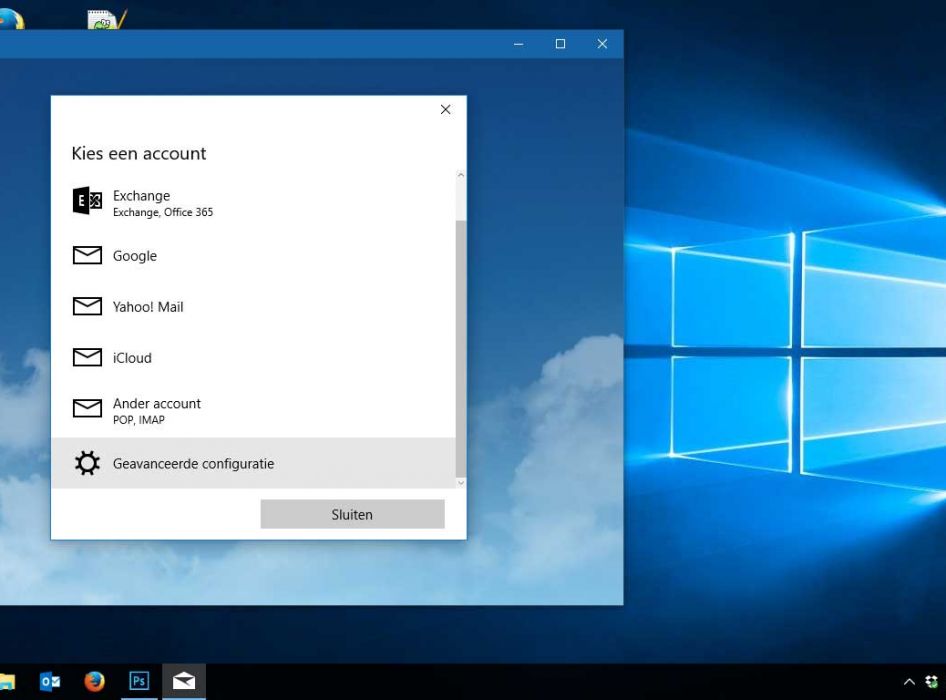Pick Yahoo! Mail account type
The height and width of the screenshot is (700, 946).
click(x=253, y=307)
